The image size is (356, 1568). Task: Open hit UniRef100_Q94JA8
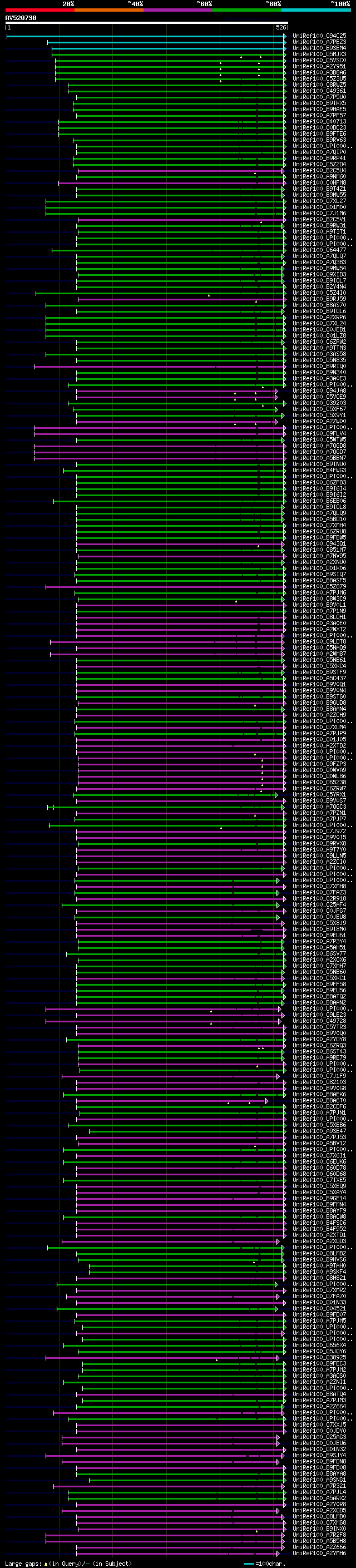tap(319, 391)
